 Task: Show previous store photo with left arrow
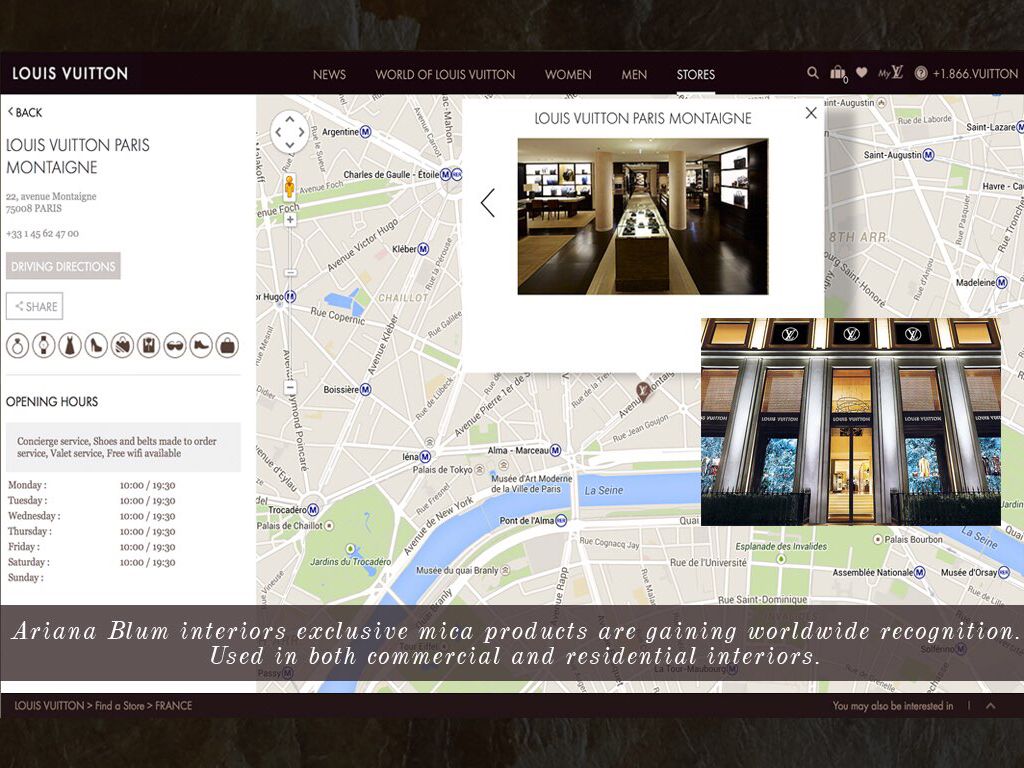click(x=488, y=203)
